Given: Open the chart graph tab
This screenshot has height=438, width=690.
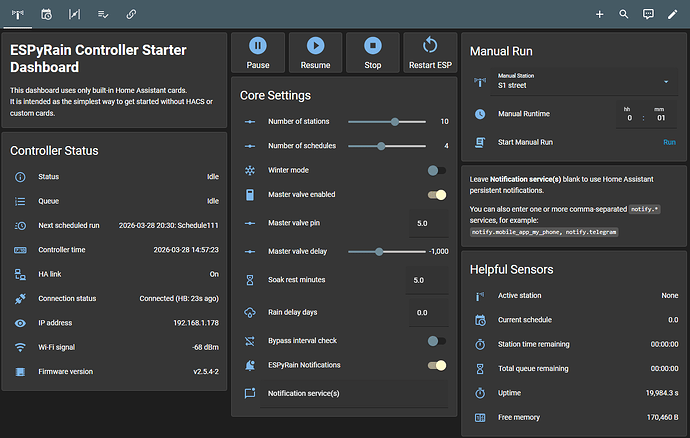Looking at the screenshot, I should point(74,14).
